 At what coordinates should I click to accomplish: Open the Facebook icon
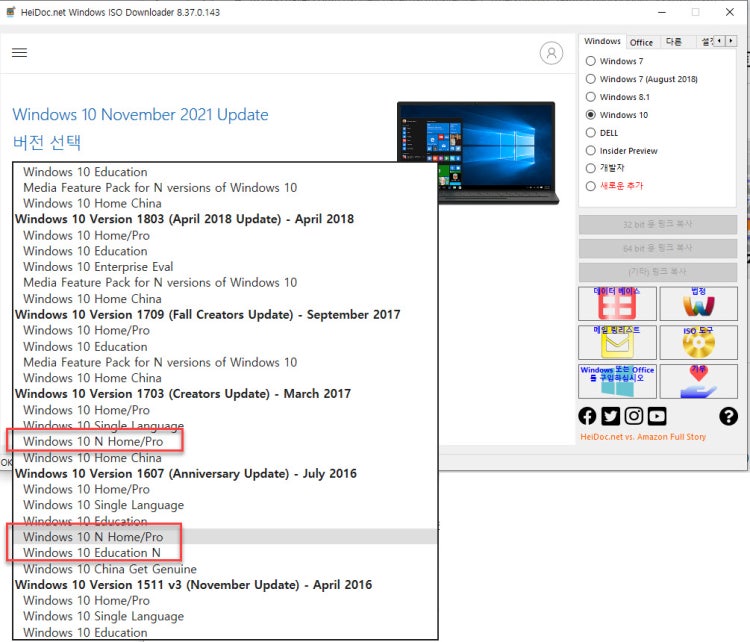pyautogui.click(x=587, y=416)
